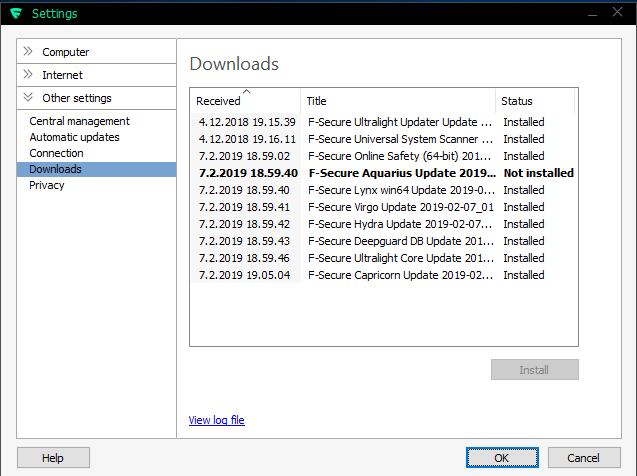Sort list by Status column header
Viewport: 637px width, 476px height.
coord(535,101)
